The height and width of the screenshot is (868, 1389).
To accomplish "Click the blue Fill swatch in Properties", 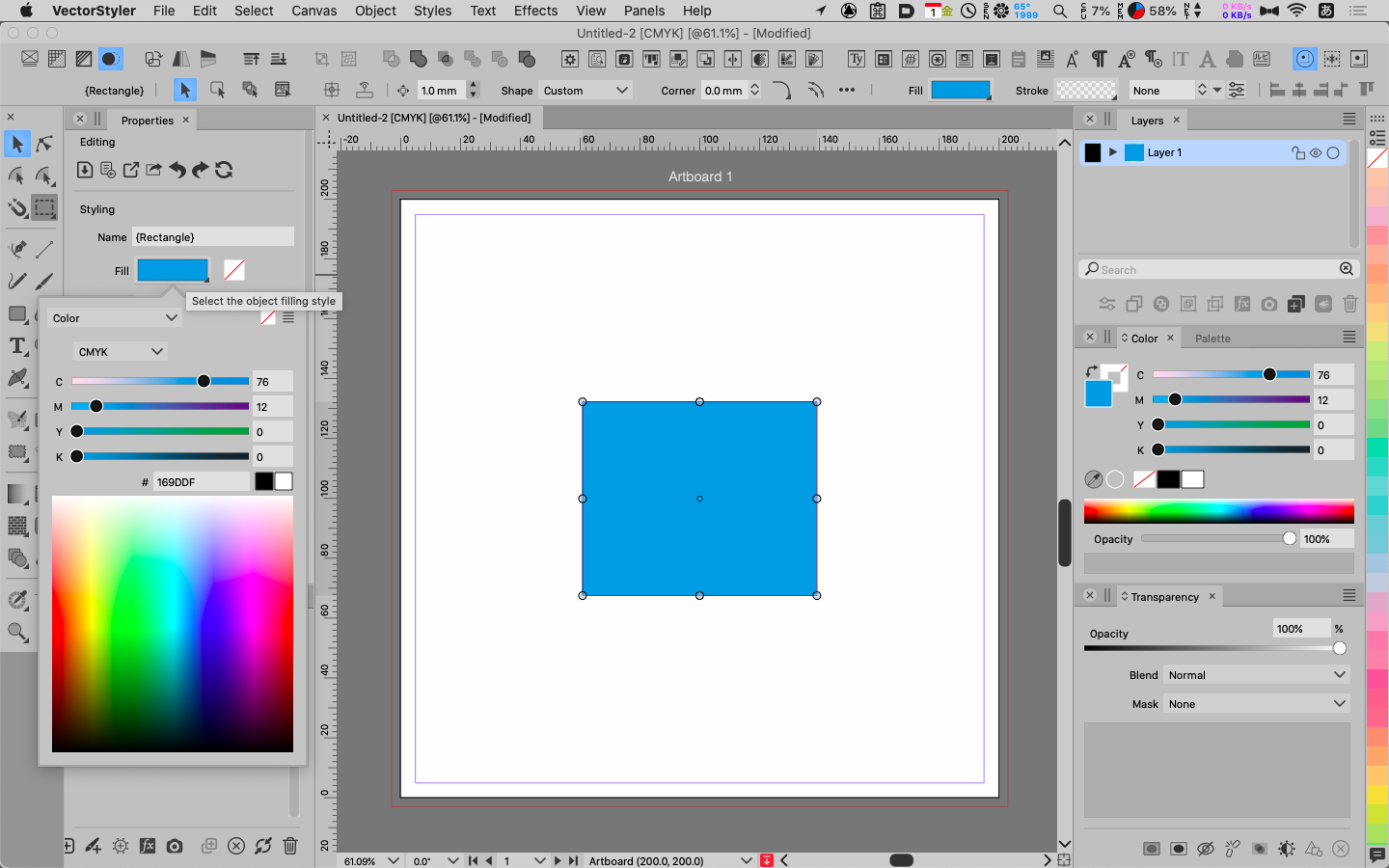I will (x=173, y=271).
